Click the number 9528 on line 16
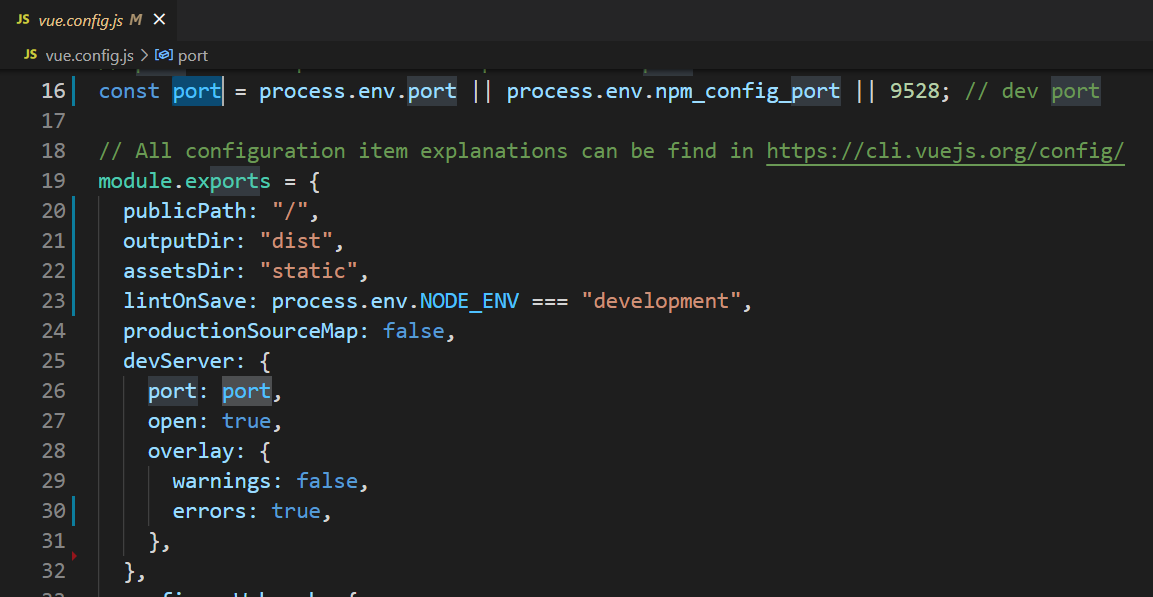 click(x=915, y=91)
